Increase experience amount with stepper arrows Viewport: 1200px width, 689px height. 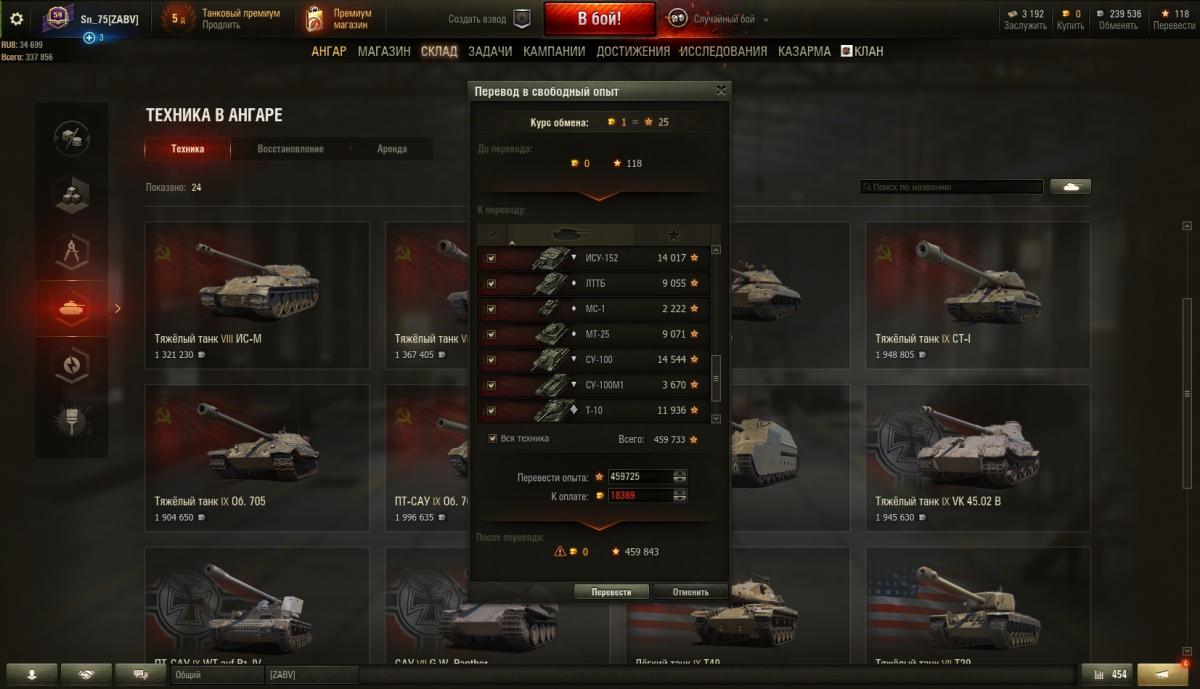pos(680,473)
